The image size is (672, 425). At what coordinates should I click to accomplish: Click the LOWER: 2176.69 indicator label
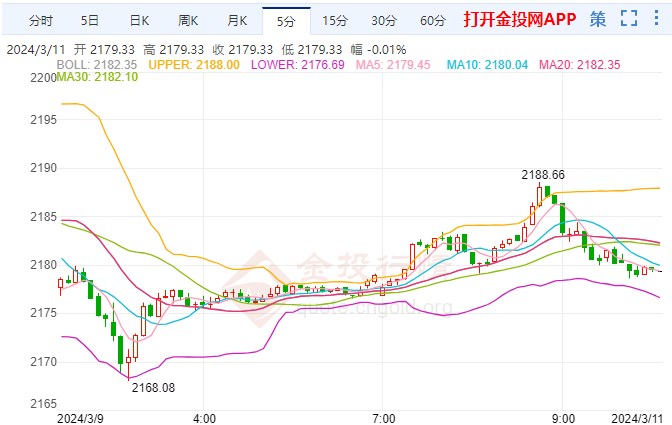(298, 65)
